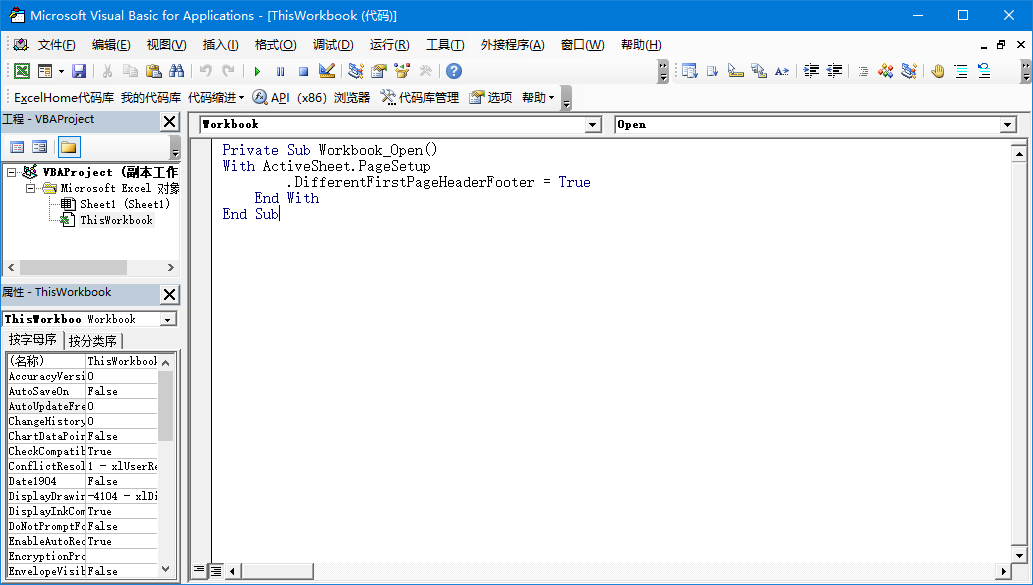Screen dimensions: 1033x585
Task: Click View Object icon in project panel
Action: (x=40, y=147)
